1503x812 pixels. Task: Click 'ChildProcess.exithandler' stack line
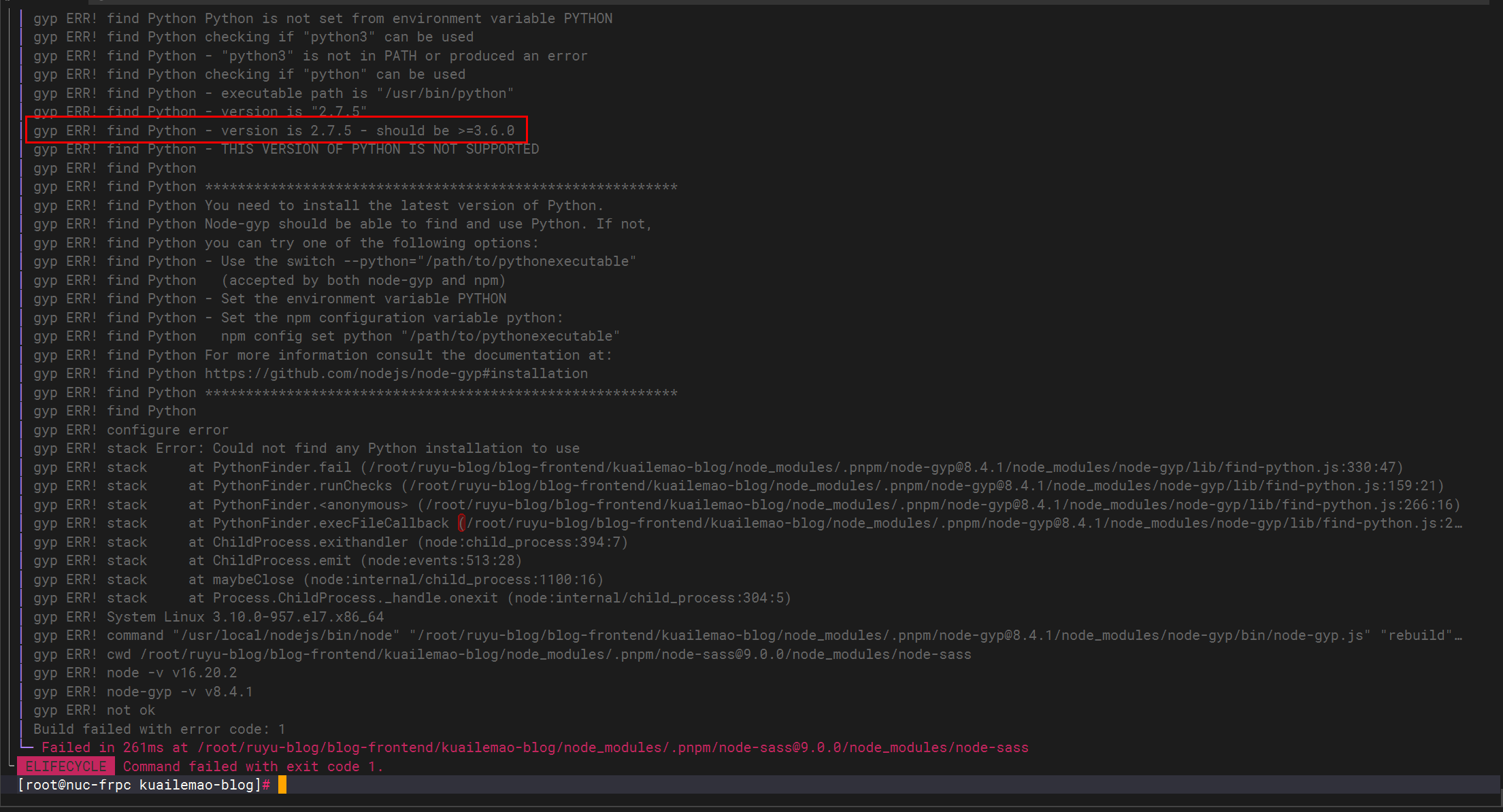pos(331,542)
